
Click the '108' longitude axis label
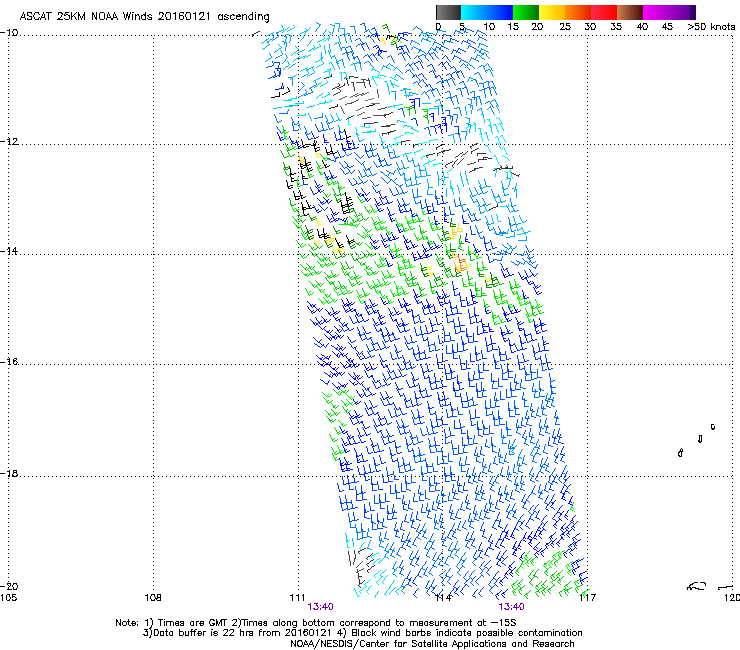coord(153,598)
